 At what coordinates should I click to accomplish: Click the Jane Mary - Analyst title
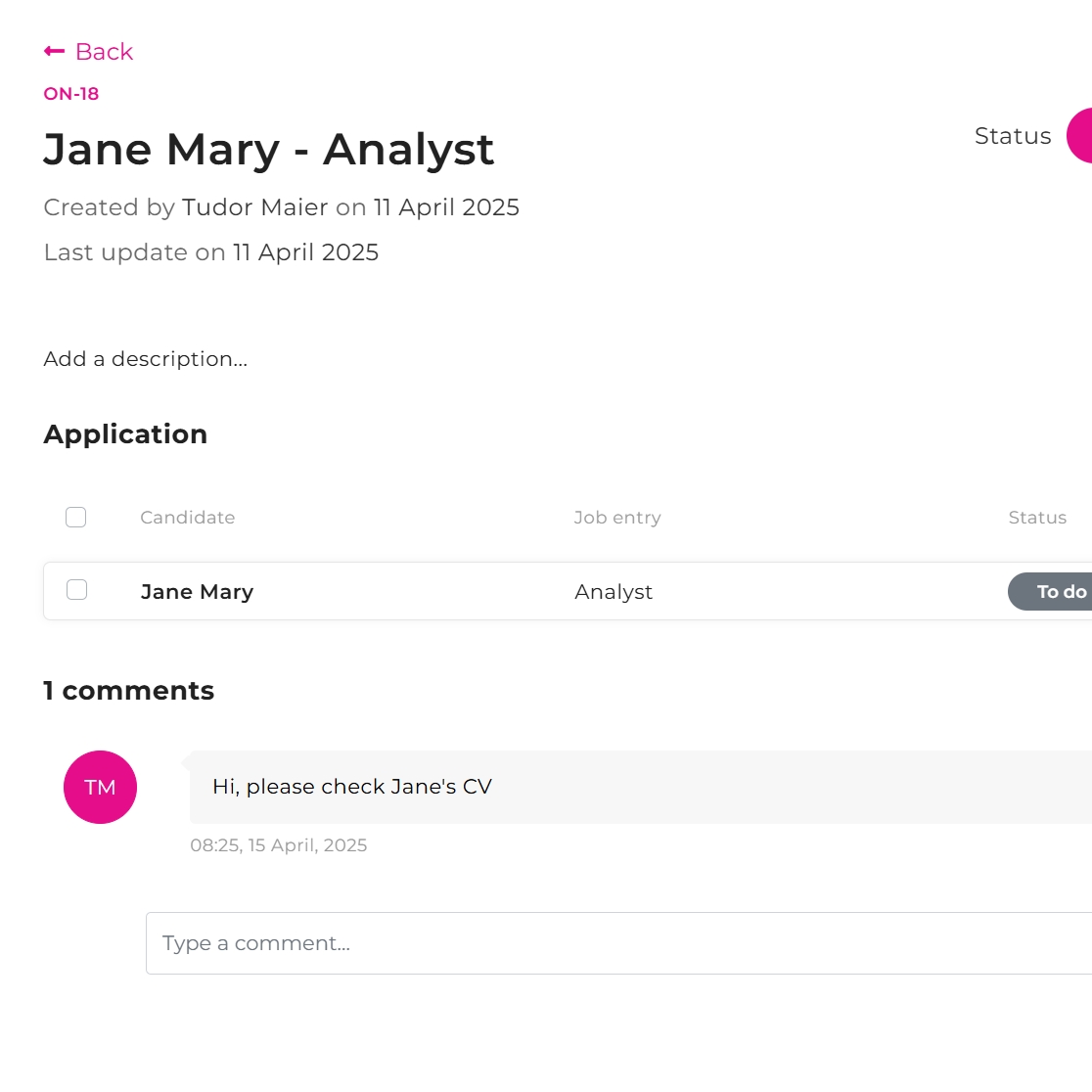tap(269, 150)
